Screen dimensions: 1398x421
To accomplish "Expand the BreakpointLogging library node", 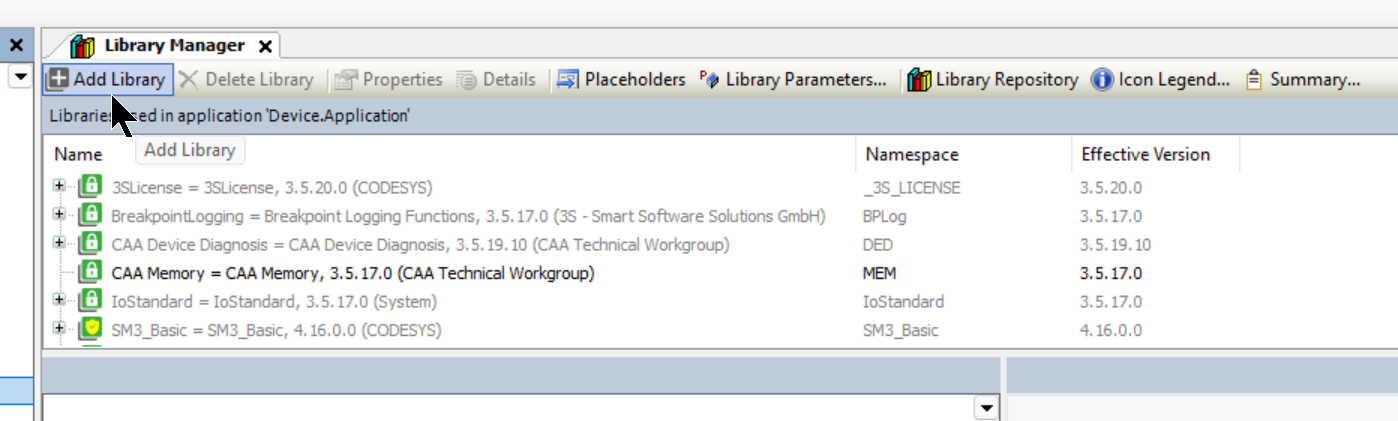I will 60,215.
